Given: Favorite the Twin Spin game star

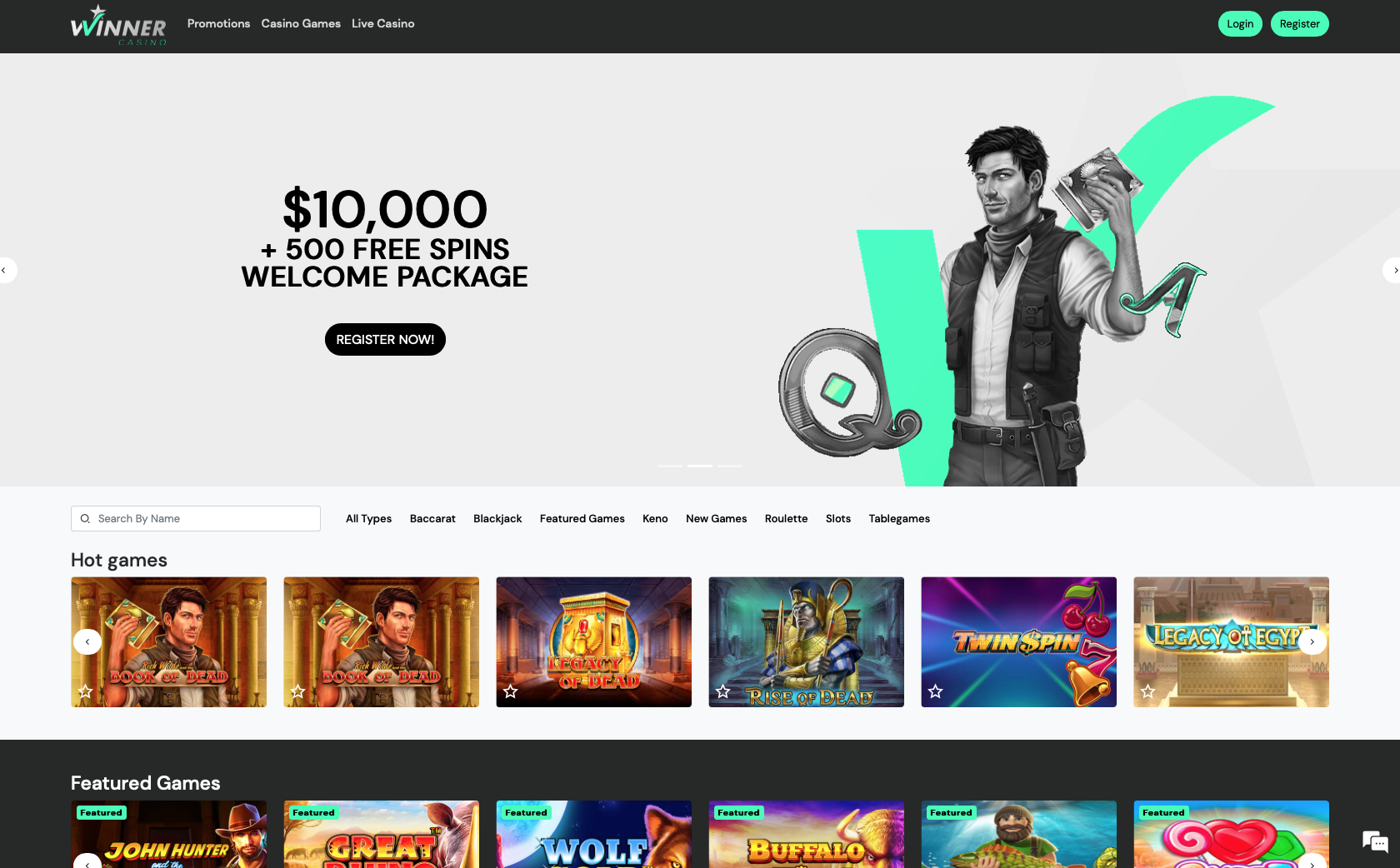Looking at the screenshot, I should (x=936, y=691).
